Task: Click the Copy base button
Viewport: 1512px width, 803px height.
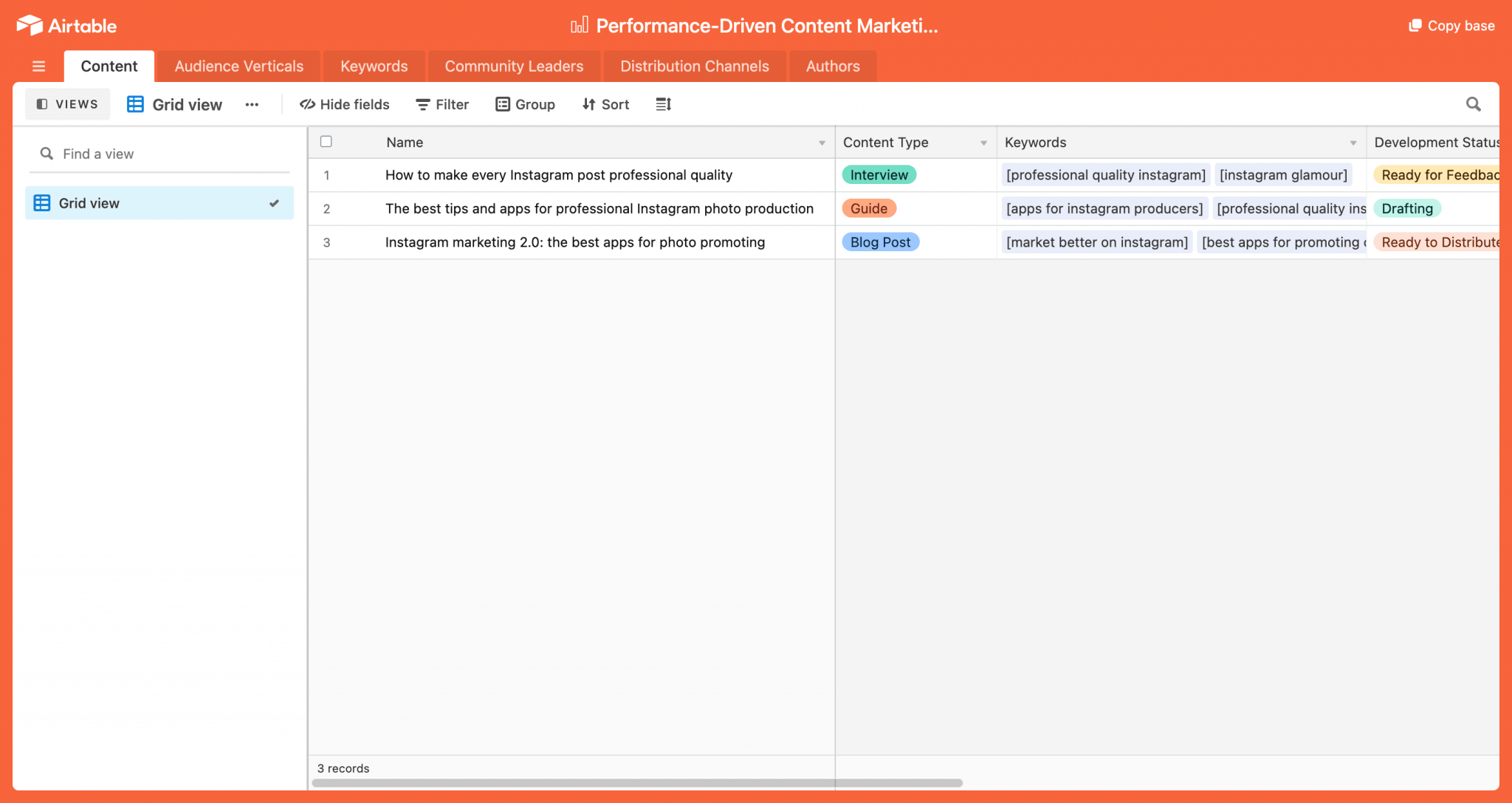Action: [x=1451, y=26]
